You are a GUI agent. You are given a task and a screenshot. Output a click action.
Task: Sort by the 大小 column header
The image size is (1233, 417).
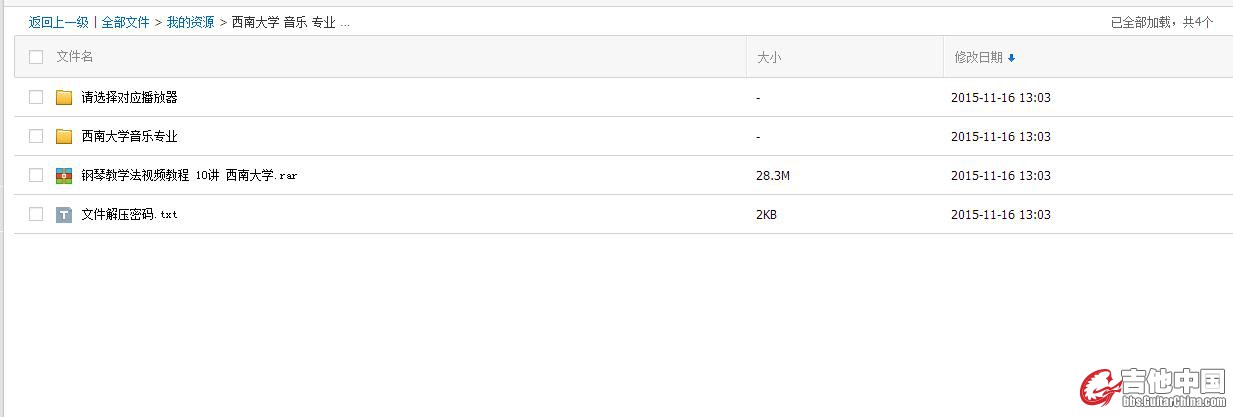coord(769,58)
